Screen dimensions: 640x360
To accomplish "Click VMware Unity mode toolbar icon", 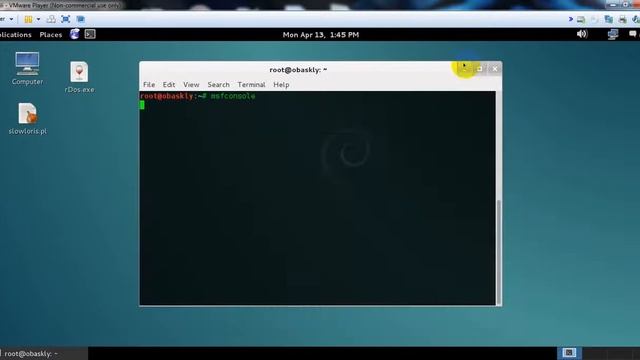I will click(81, 19).
